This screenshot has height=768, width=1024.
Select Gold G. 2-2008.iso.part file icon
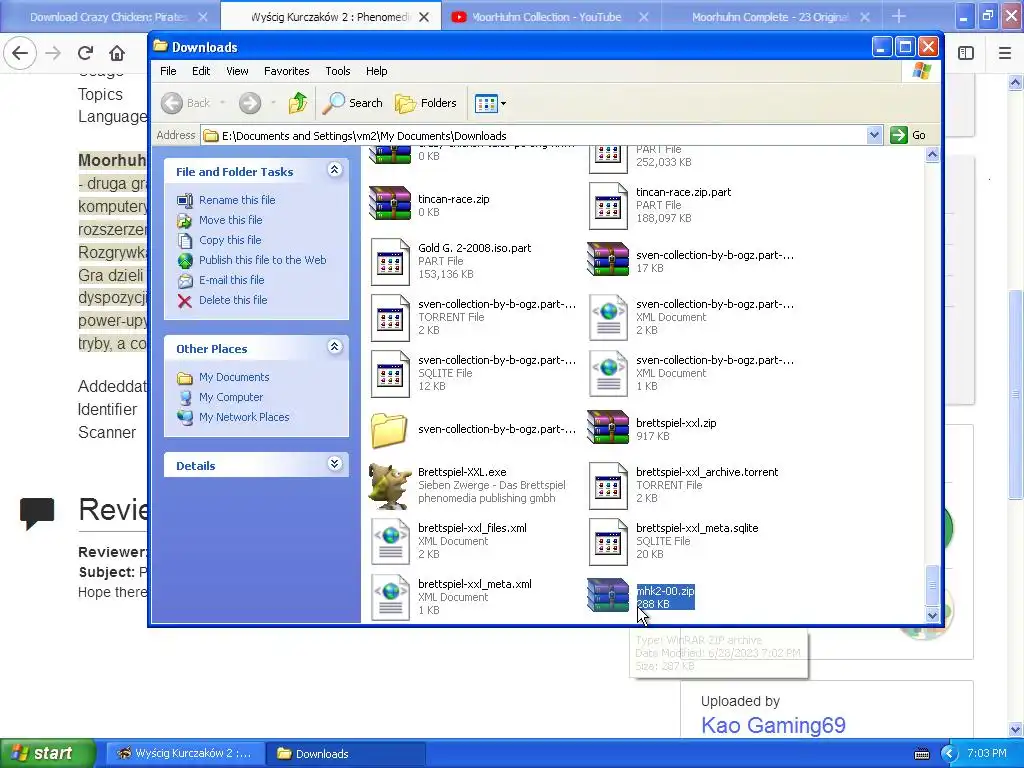(390, 262)
